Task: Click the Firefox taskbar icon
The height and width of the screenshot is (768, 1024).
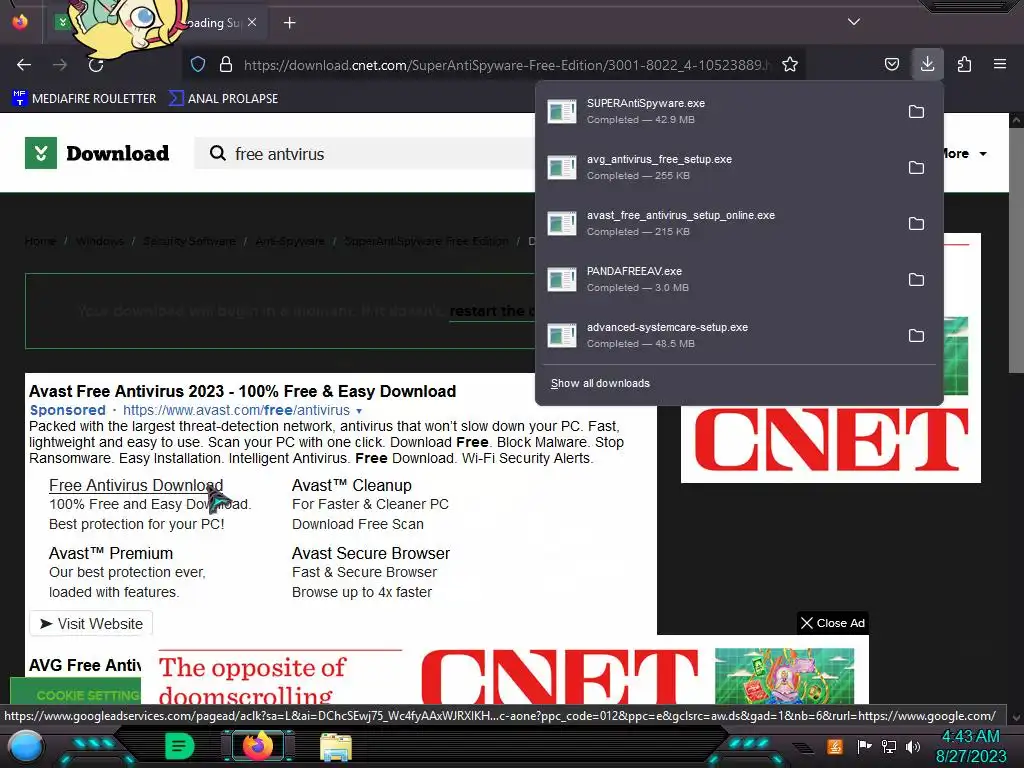Action: tap(258, 746)
